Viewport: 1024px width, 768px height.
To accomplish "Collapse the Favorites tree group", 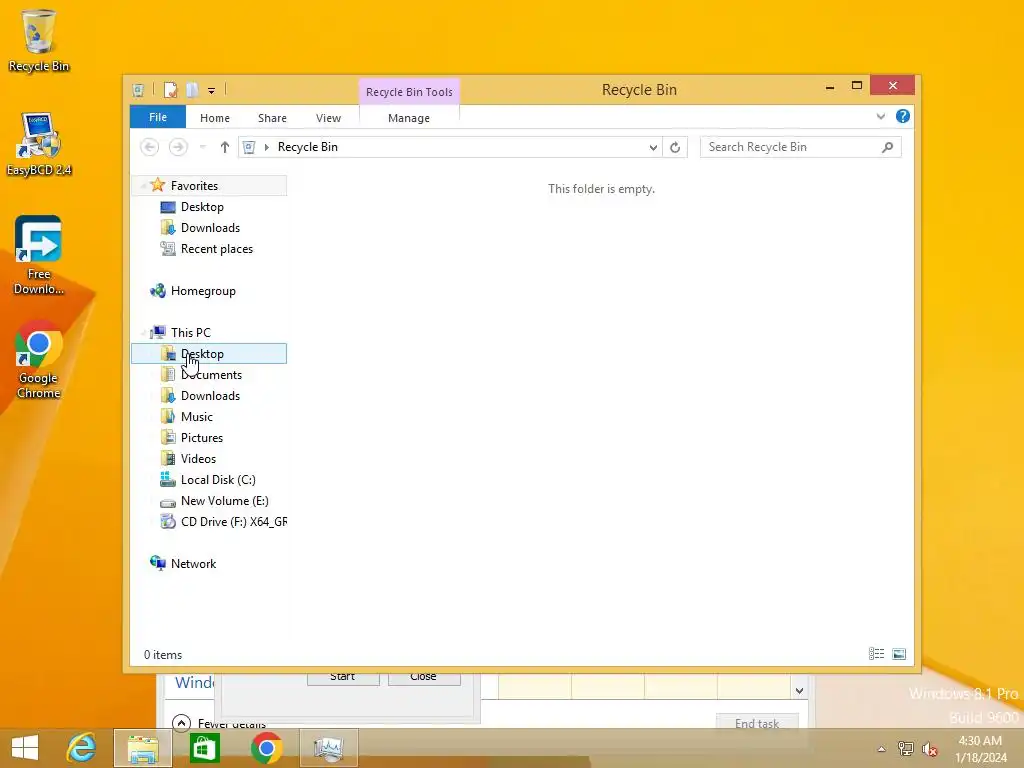I will (x=142, y=186).
